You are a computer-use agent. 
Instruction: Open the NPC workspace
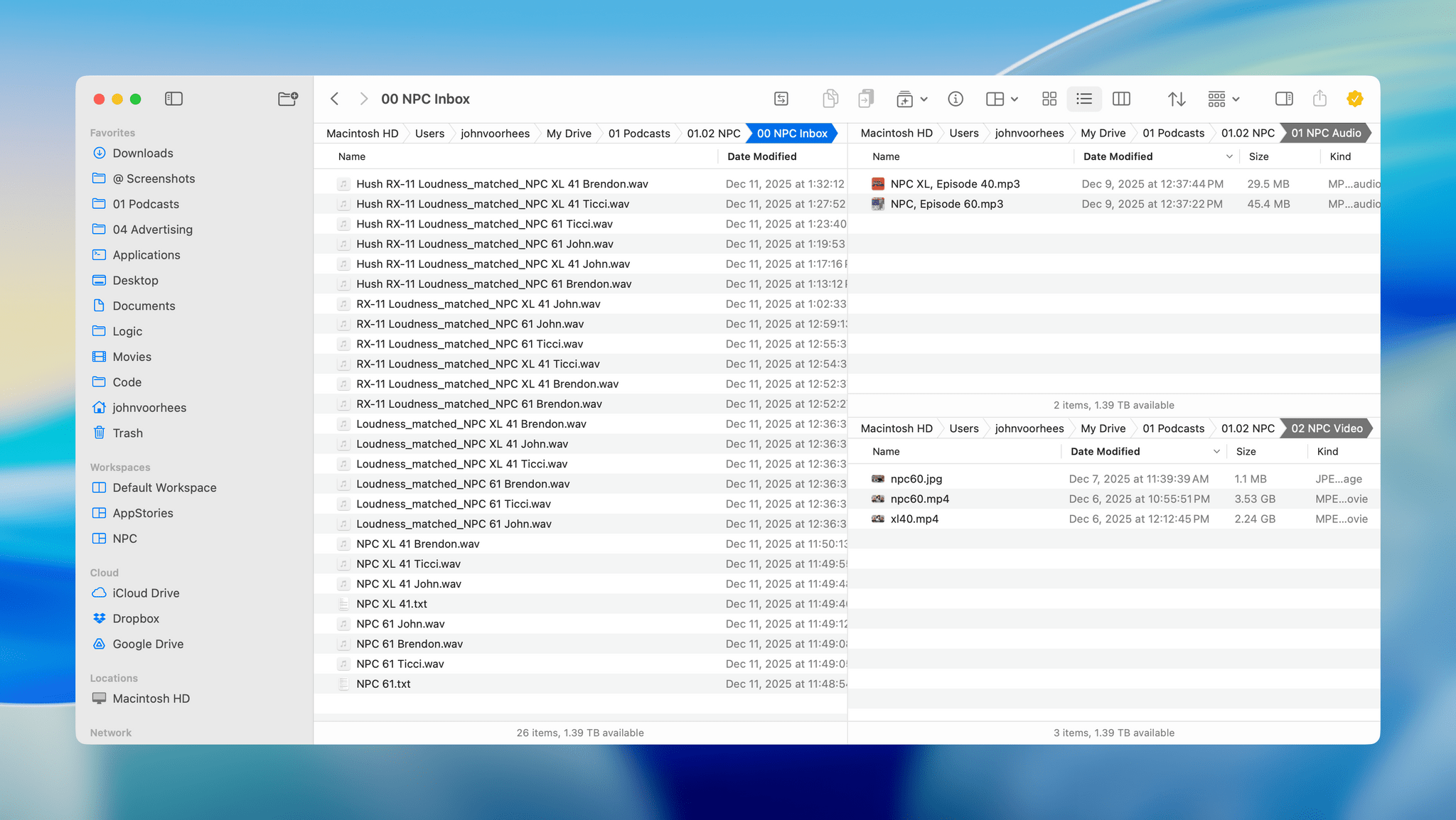124,539
